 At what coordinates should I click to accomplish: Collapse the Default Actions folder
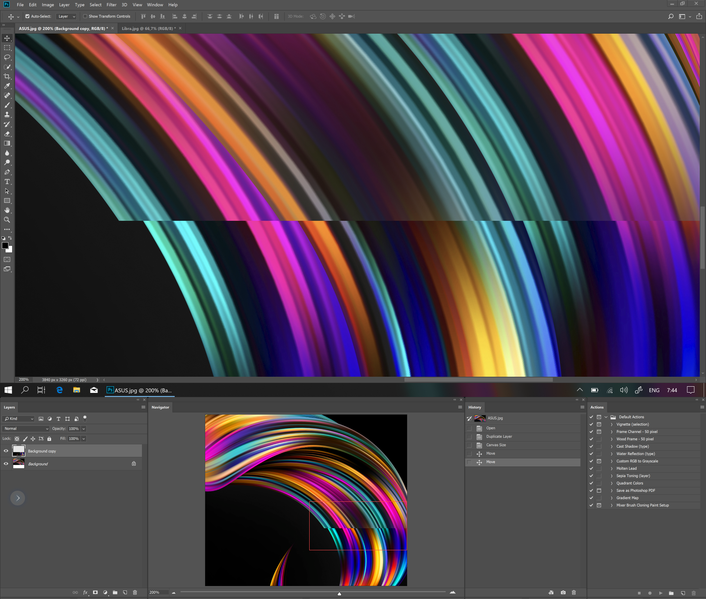606,416
